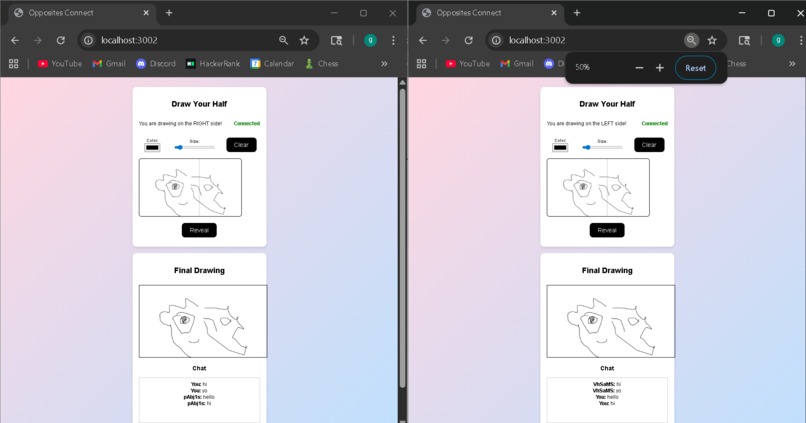
Task: Open the color picker in right window
Action: pyautogui.click(x=560, y=148)
